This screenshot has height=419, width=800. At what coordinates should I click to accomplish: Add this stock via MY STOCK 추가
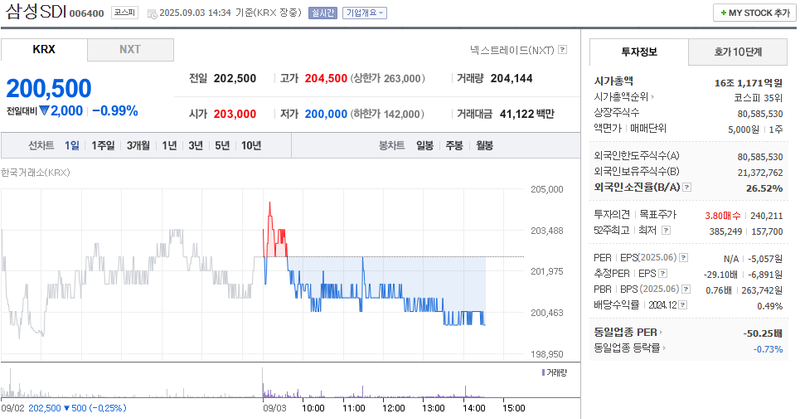click(x=755, y=13)
